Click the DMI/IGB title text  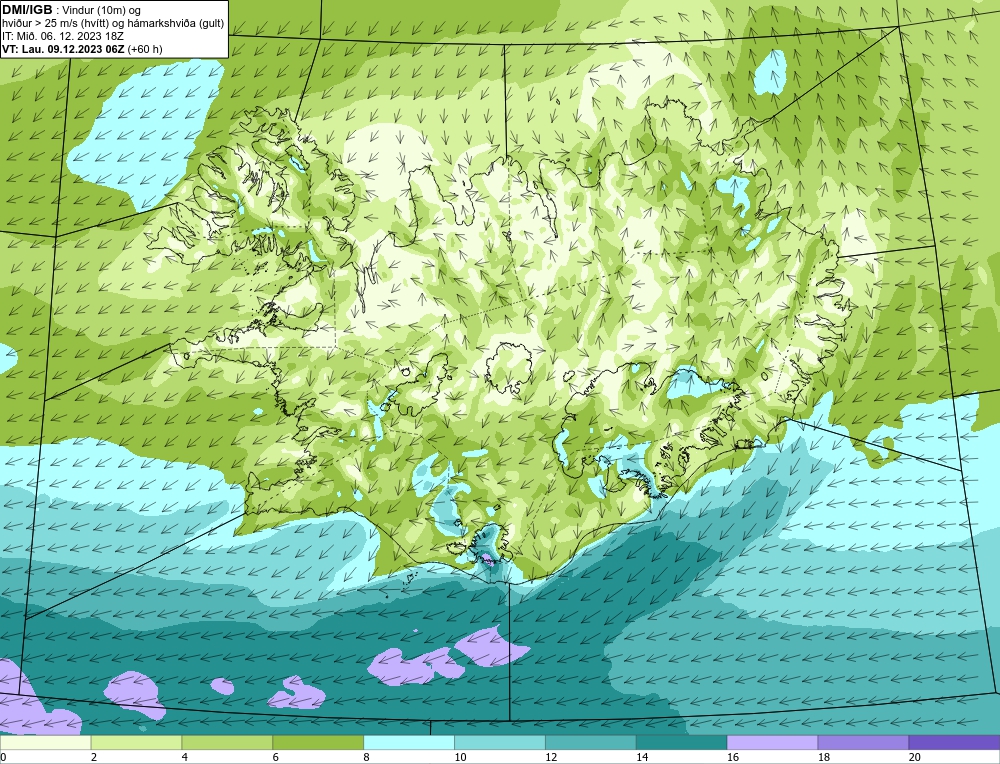click(27, 10)
